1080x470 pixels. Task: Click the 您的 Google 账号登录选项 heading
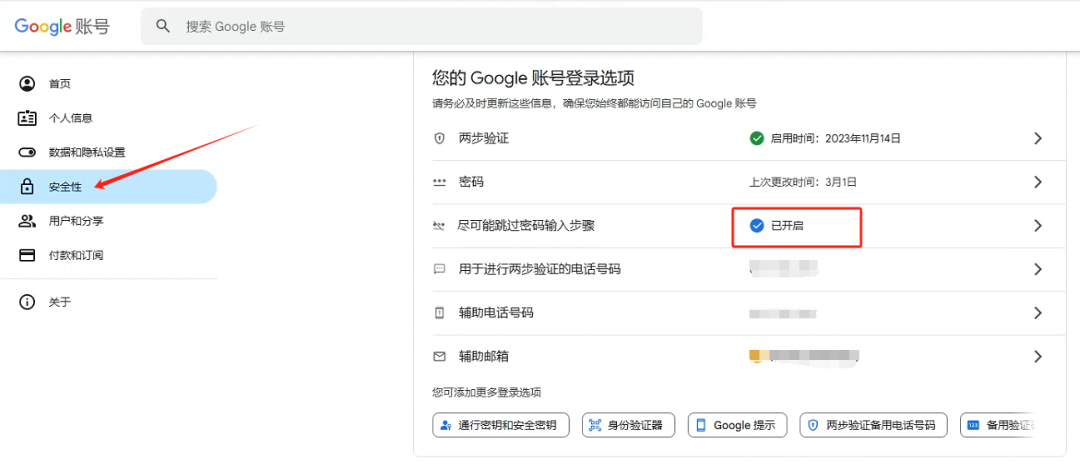point(533,77)
